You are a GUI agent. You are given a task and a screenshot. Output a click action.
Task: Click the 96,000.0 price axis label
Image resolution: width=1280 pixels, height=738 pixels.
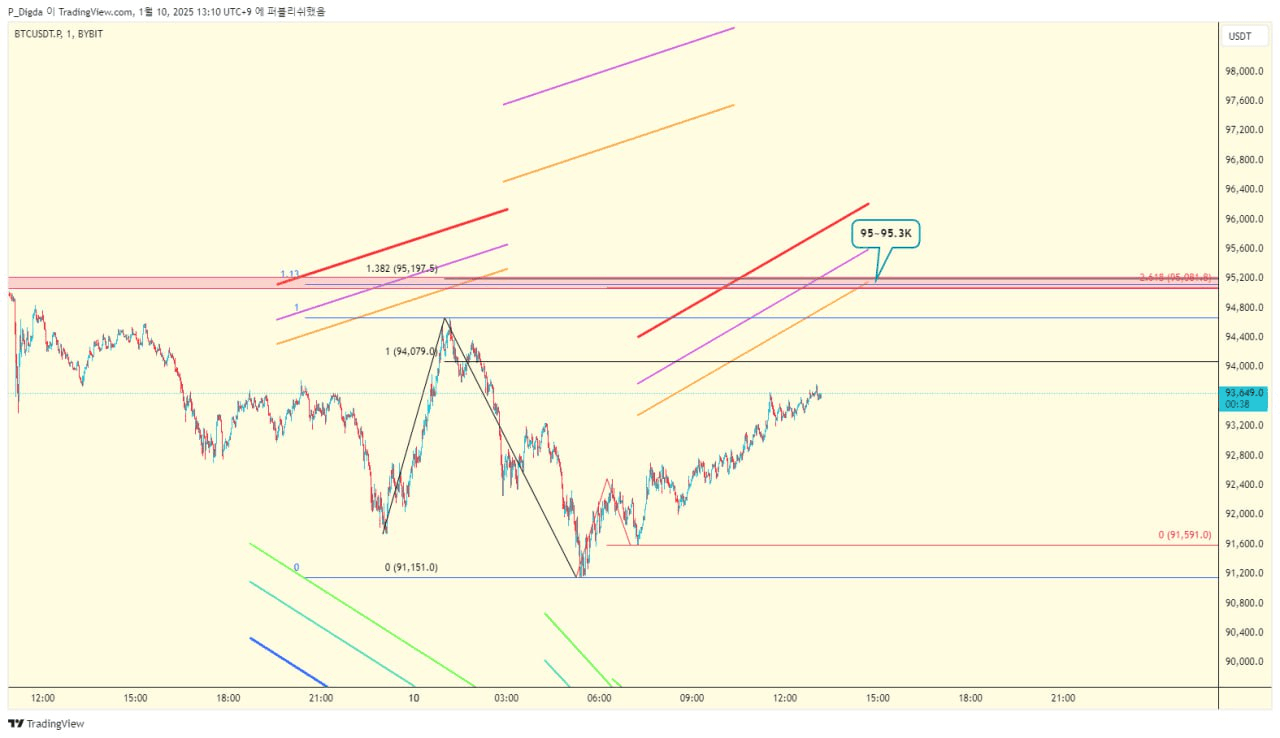[1245, 219]
